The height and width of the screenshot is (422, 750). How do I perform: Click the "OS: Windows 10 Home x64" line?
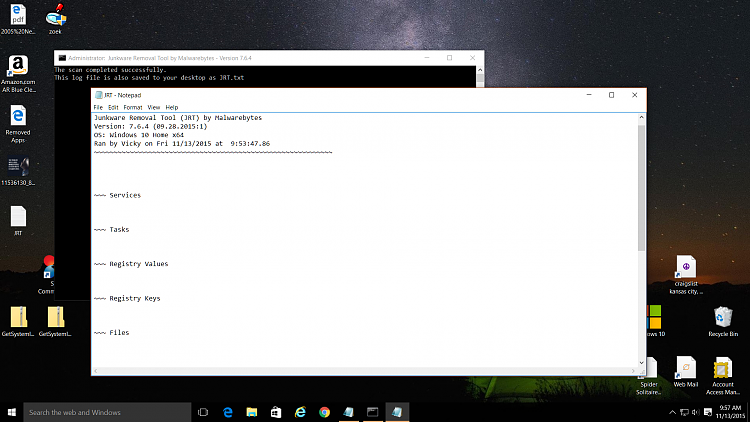tap(139, 135)
